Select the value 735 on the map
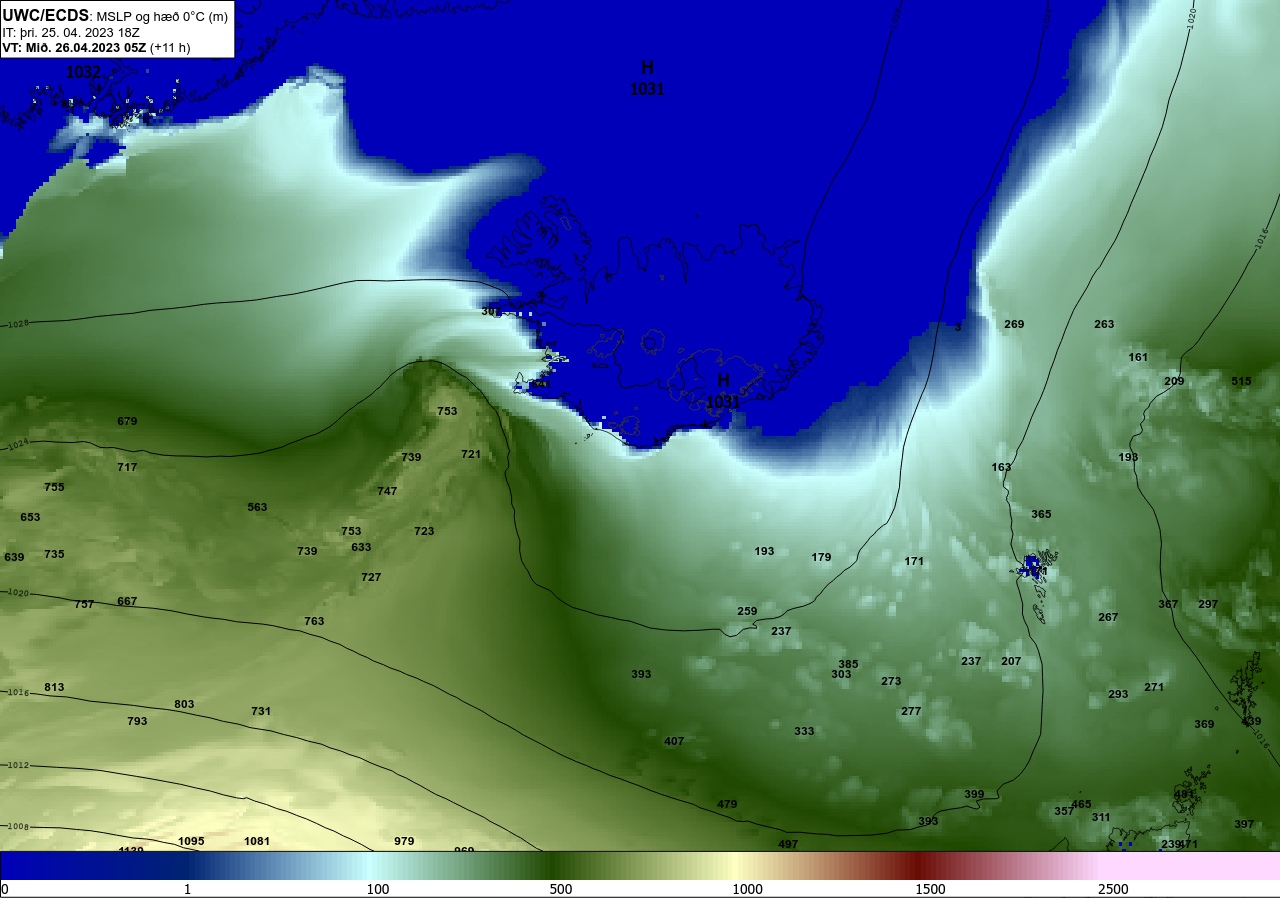The image size is (1280, 898). [x=54, y=554]
